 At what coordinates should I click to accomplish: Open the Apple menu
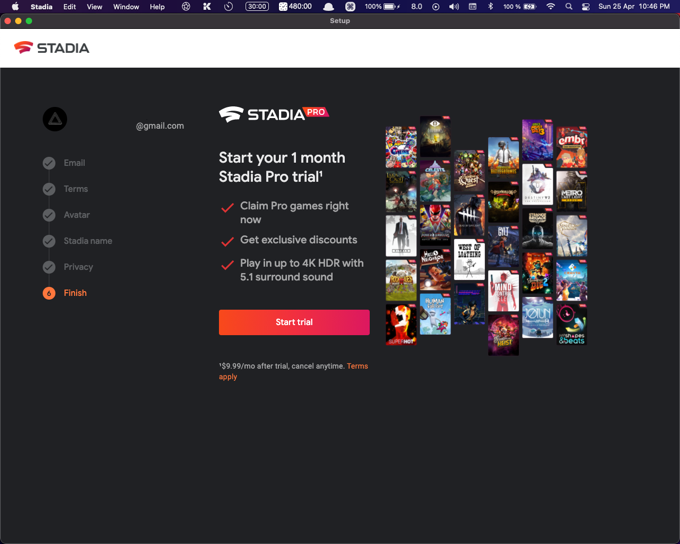pyautogui.click(x=15, y=7)
